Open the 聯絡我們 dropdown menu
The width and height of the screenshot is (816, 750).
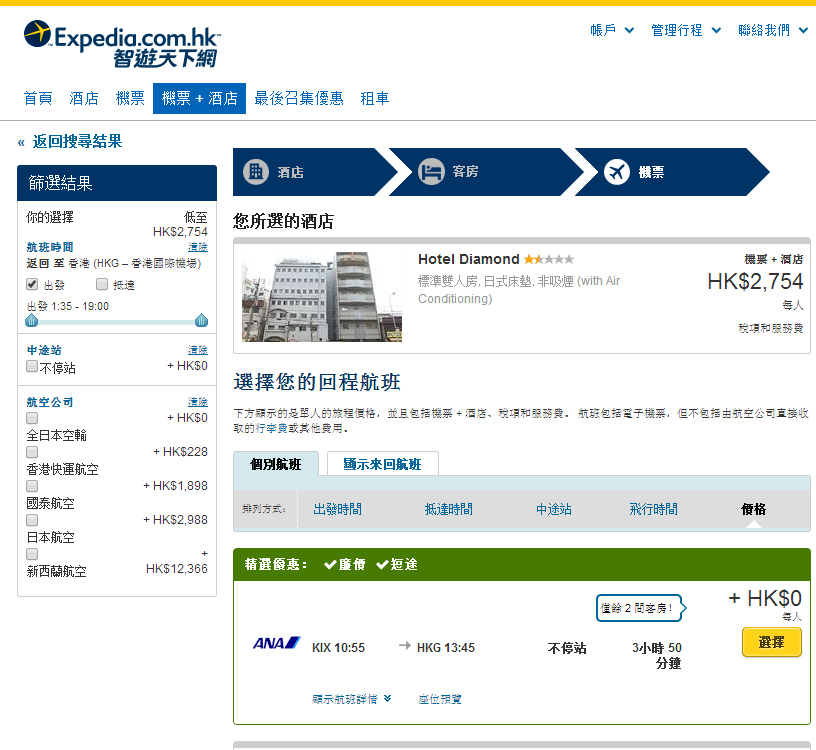click(x=772, y=30)
